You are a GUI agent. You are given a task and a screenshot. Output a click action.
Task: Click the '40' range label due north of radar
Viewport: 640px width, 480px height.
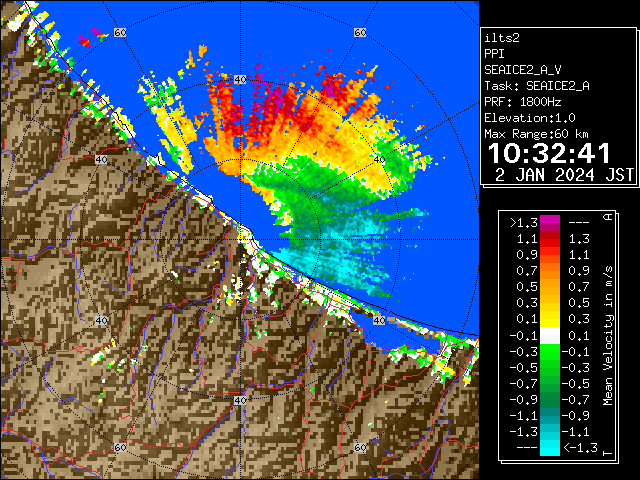point(240,80)
